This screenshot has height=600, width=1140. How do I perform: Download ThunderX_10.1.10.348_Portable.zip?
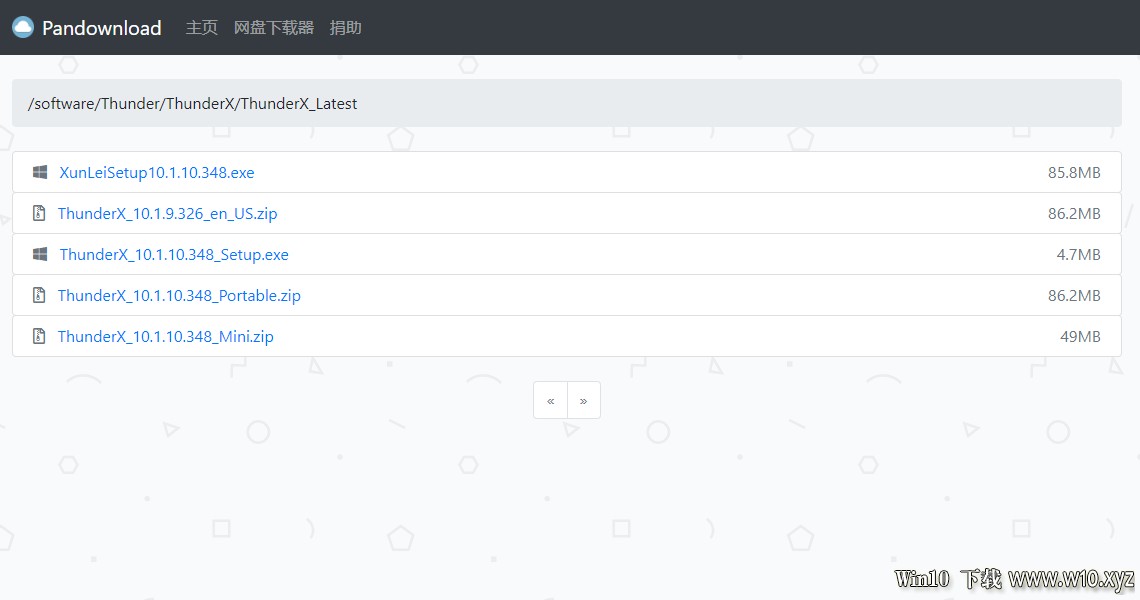[x=180, y=295]
